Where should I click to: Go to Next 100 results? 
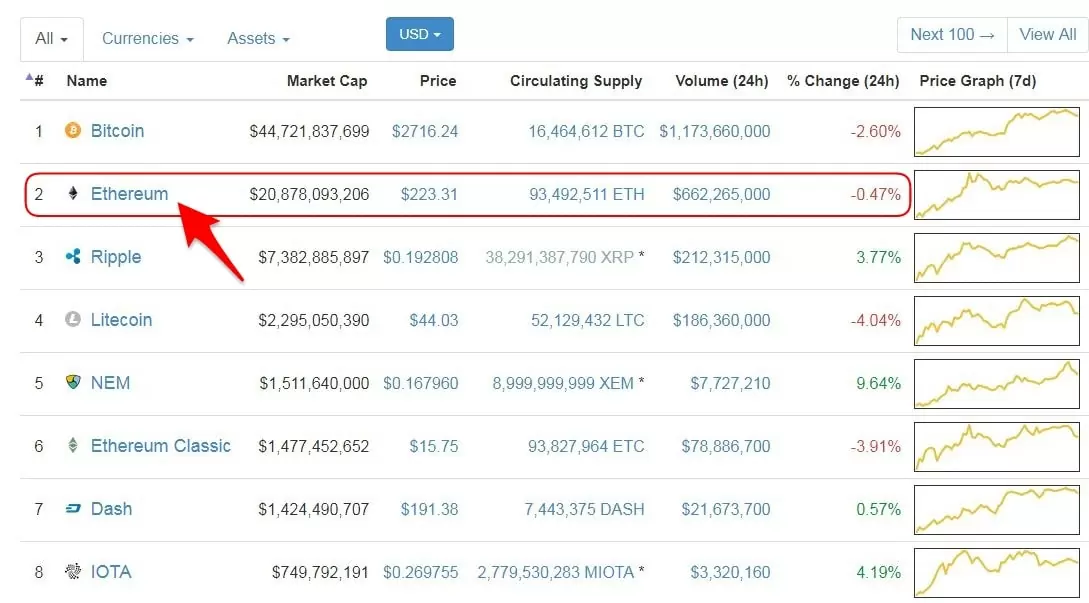click(x=952, y=35)
